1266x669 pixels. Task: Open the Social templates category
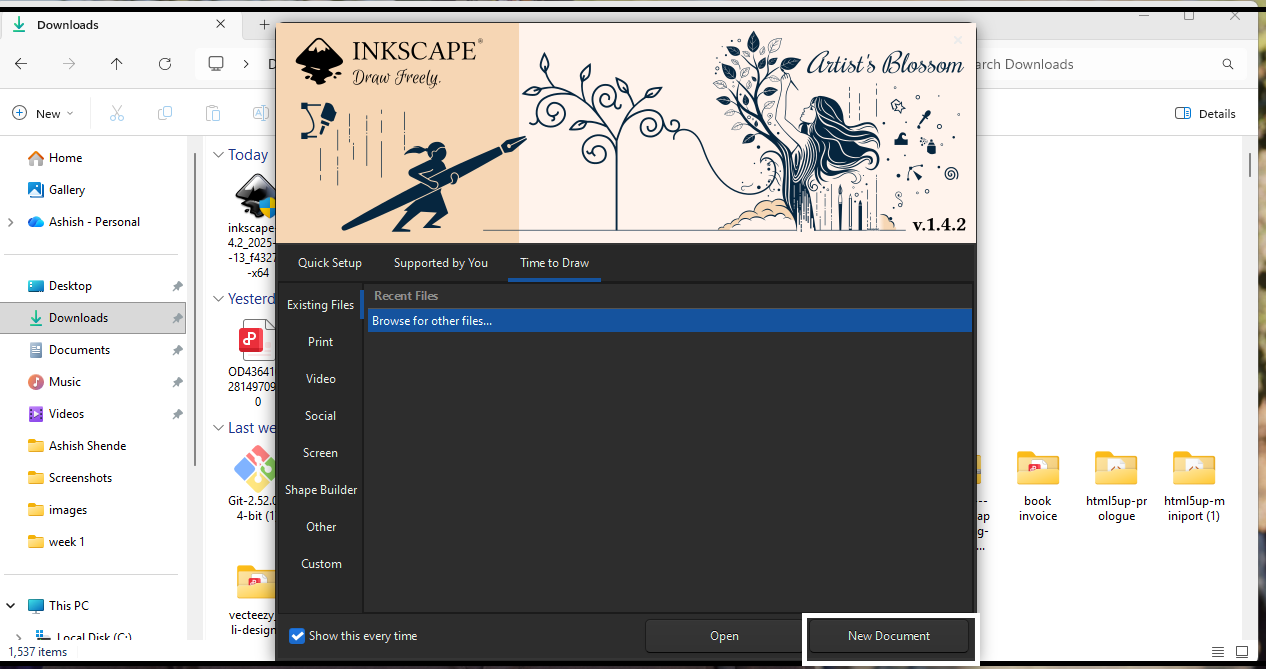click(320, 416)
